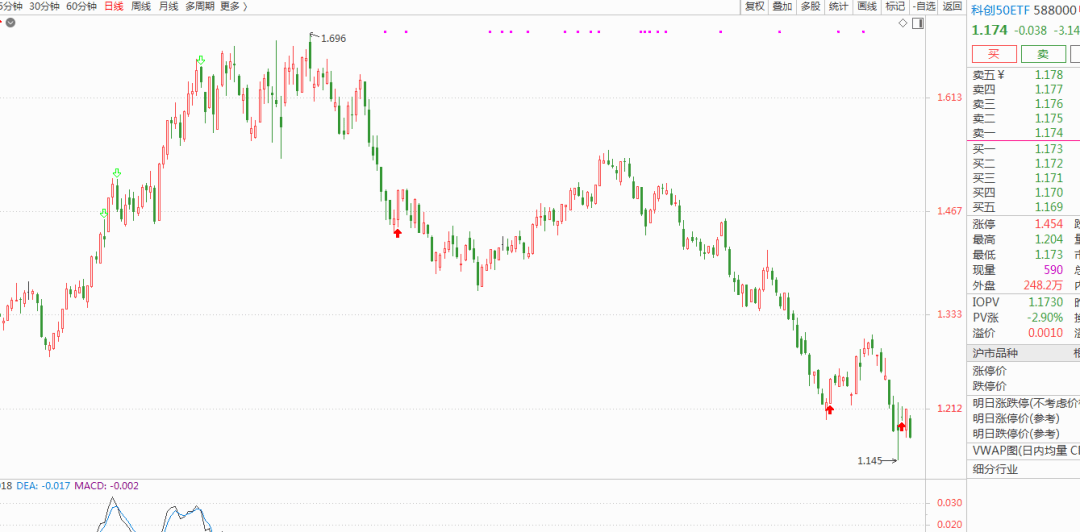Click the first red up-arrow signal on chart
Screen dimensions: 1080x532
pyautogui.click(x=397, y=232)
